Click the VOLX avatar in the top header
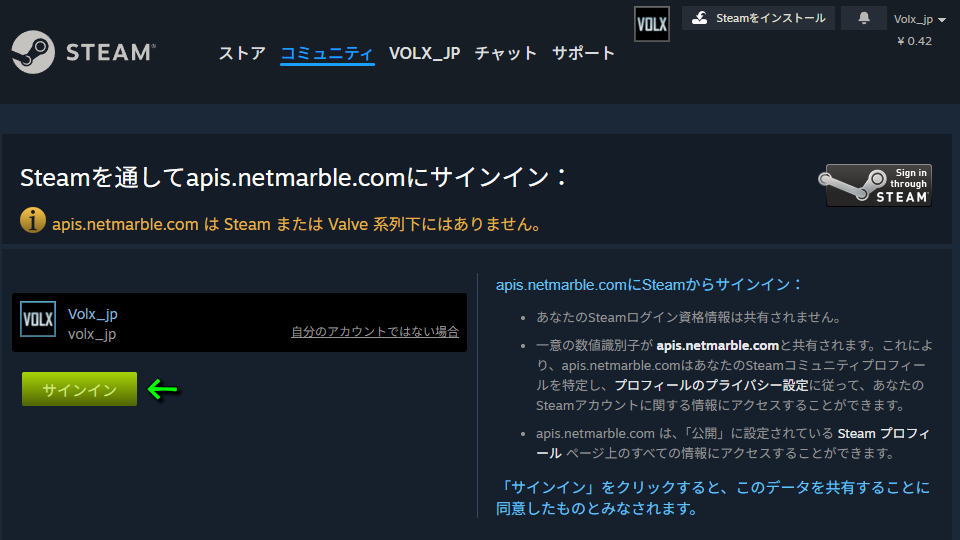Image resolution: width=960 pixels, height=540 pixels. coord(652,24)
